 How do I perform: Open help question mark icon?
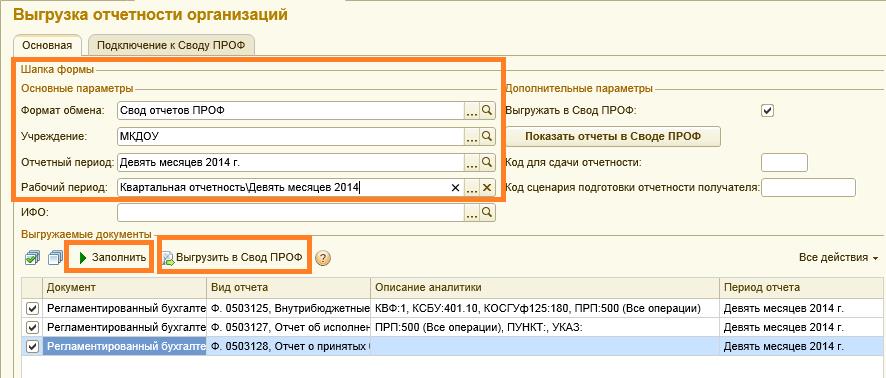[x=323, y=258]
